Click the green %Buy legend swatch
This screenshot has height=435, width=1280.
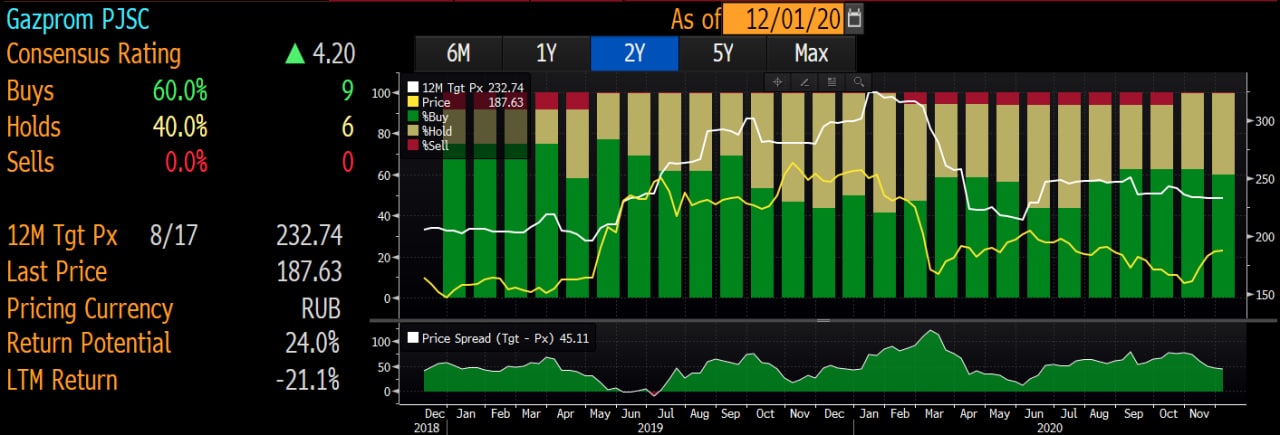click(x=413, y=117)
